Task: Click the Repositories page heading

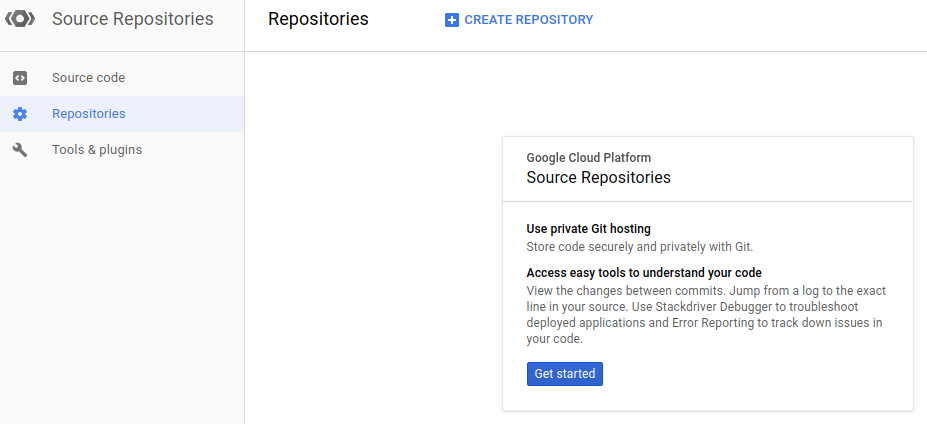Action: 318,19
